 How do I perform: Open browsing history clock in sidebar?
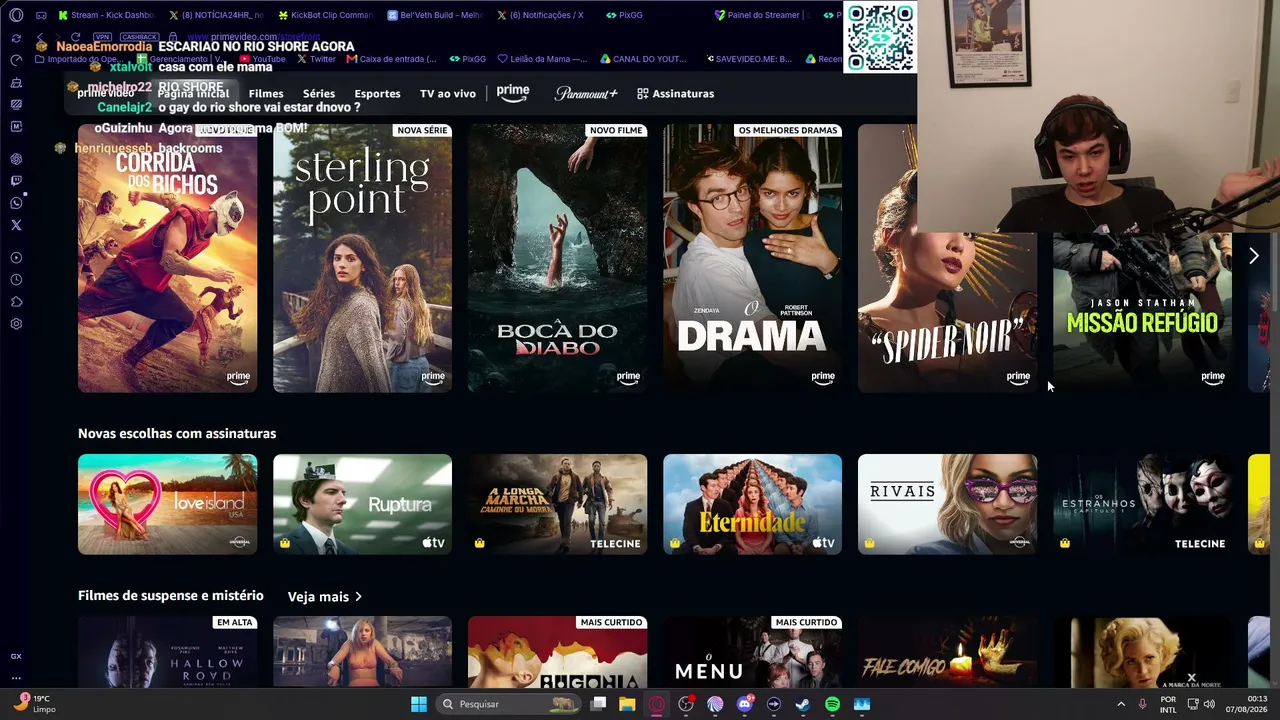(x=16, y=280)
